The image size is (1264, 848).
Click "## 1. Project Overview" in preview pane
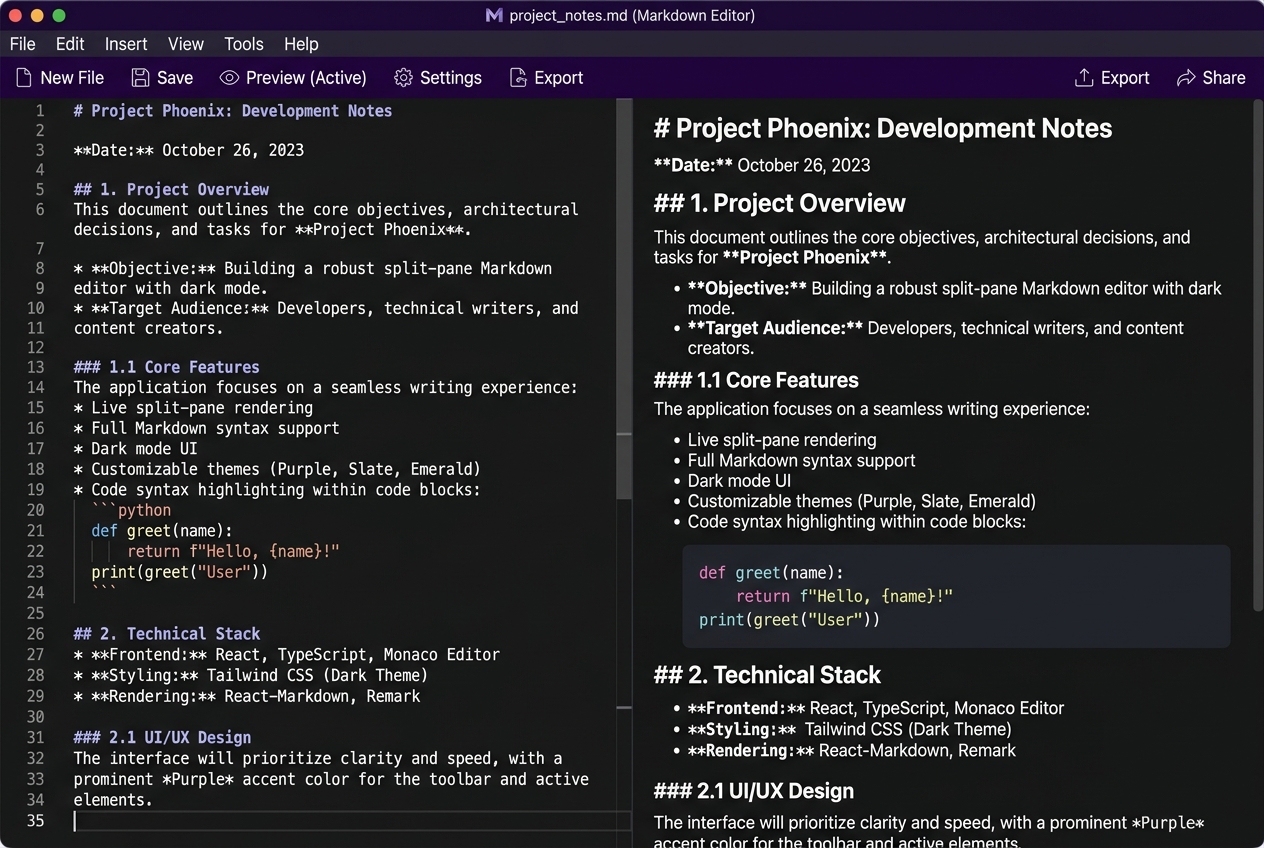tap(780, 203)
